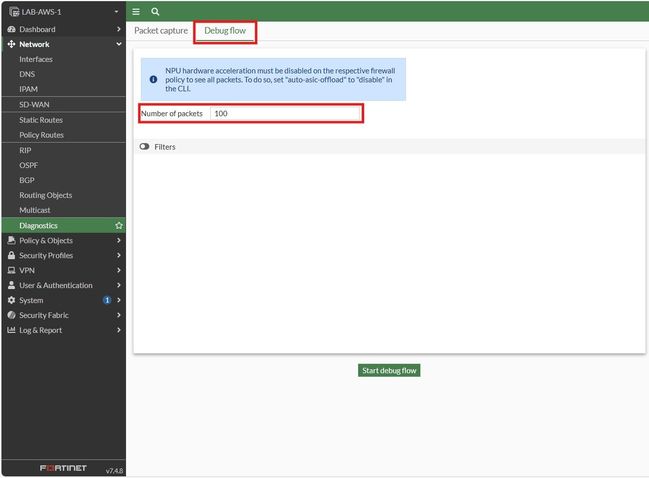Switch to the Packet capture tab

coord(161,31)
